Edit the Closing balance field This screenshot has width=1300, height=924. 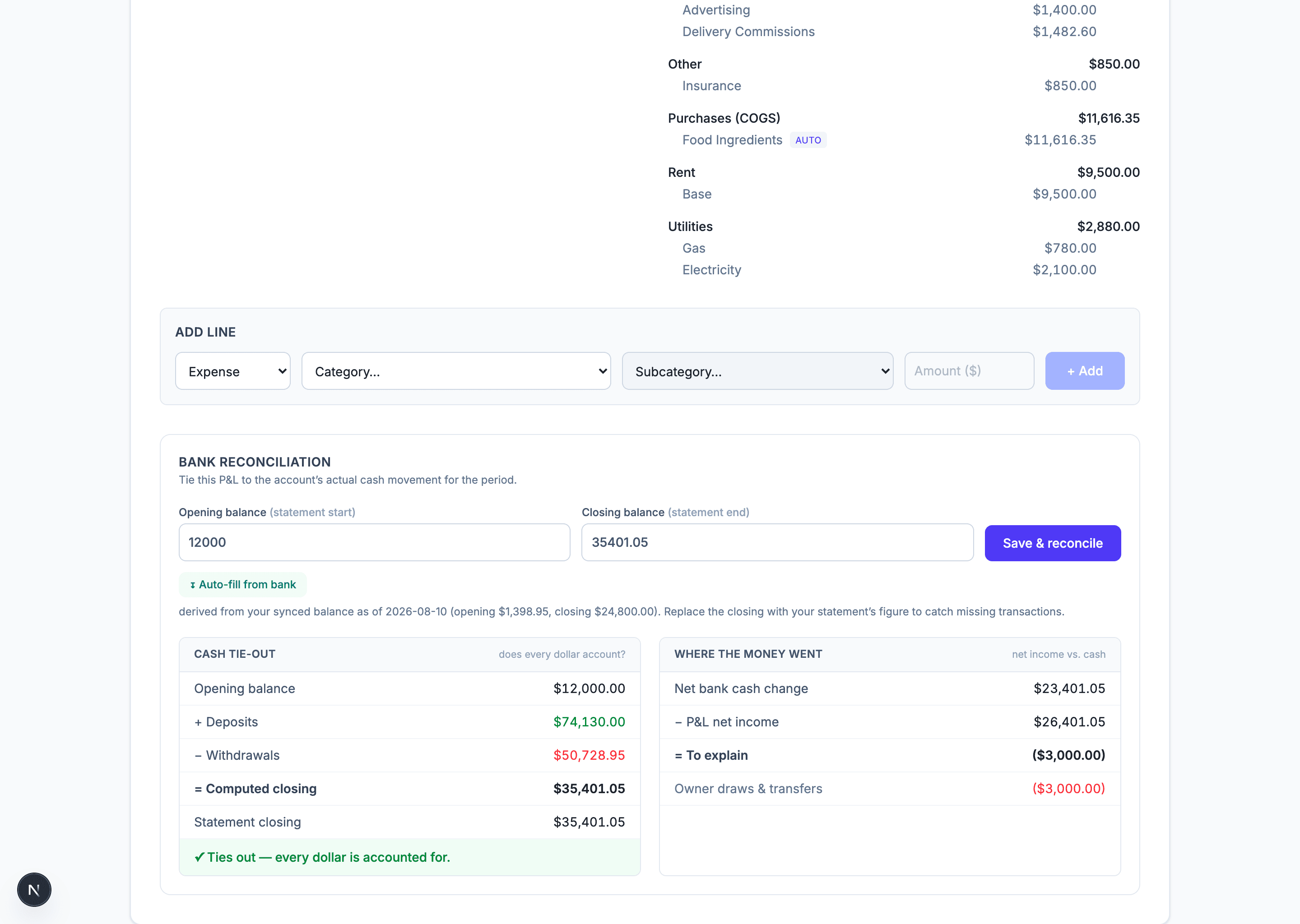tap(777, 542)
